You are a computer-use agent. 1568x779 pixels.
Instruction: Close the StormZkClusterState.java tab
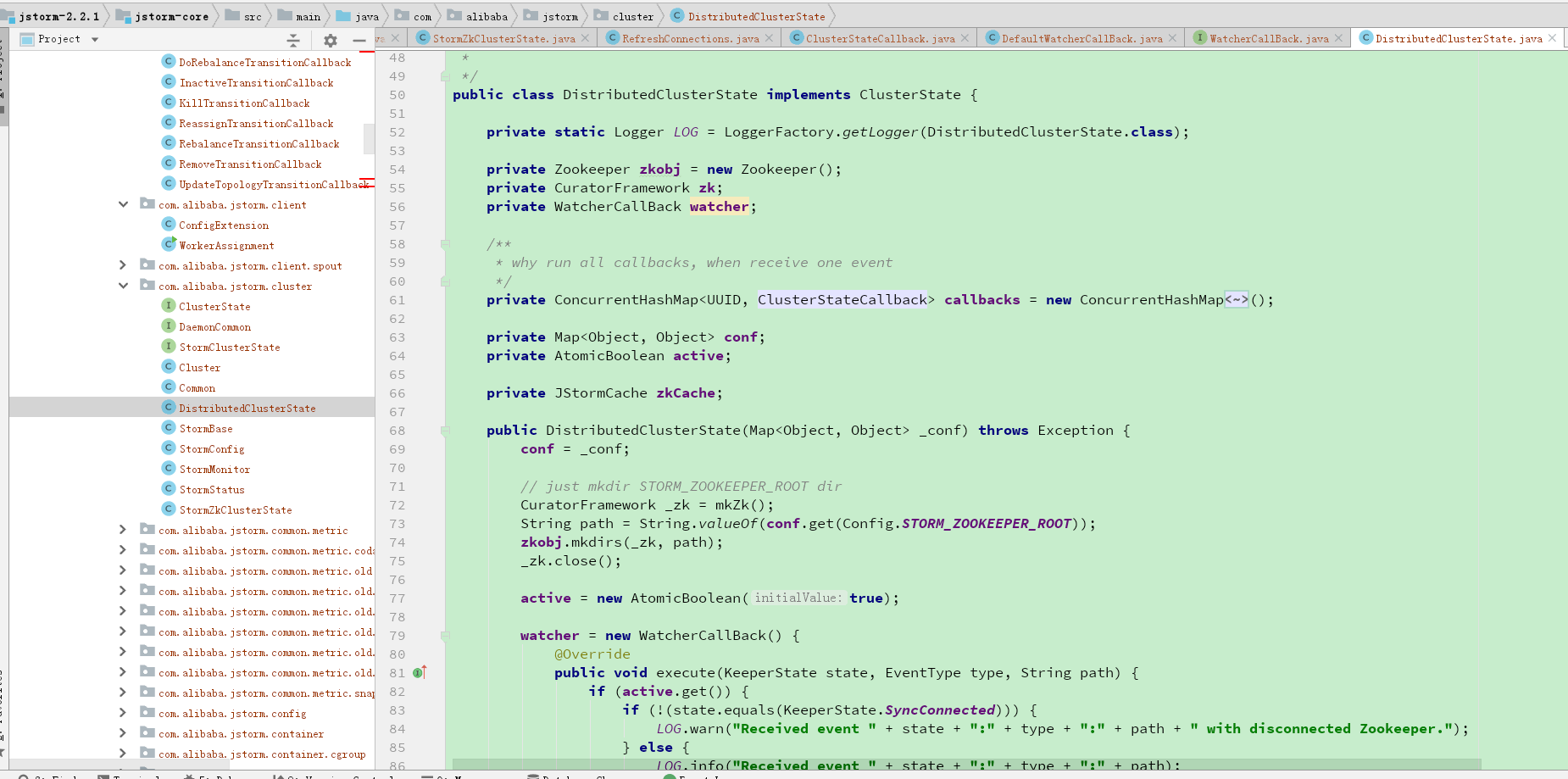point(585,38)
